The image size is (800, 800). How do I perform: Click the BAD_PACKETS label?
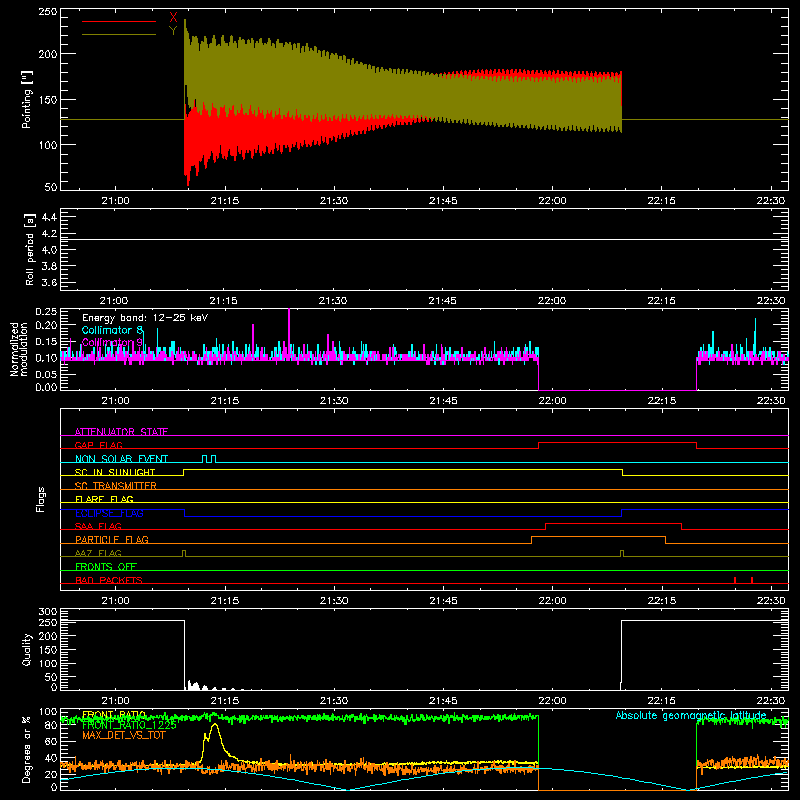pos(109,580)
